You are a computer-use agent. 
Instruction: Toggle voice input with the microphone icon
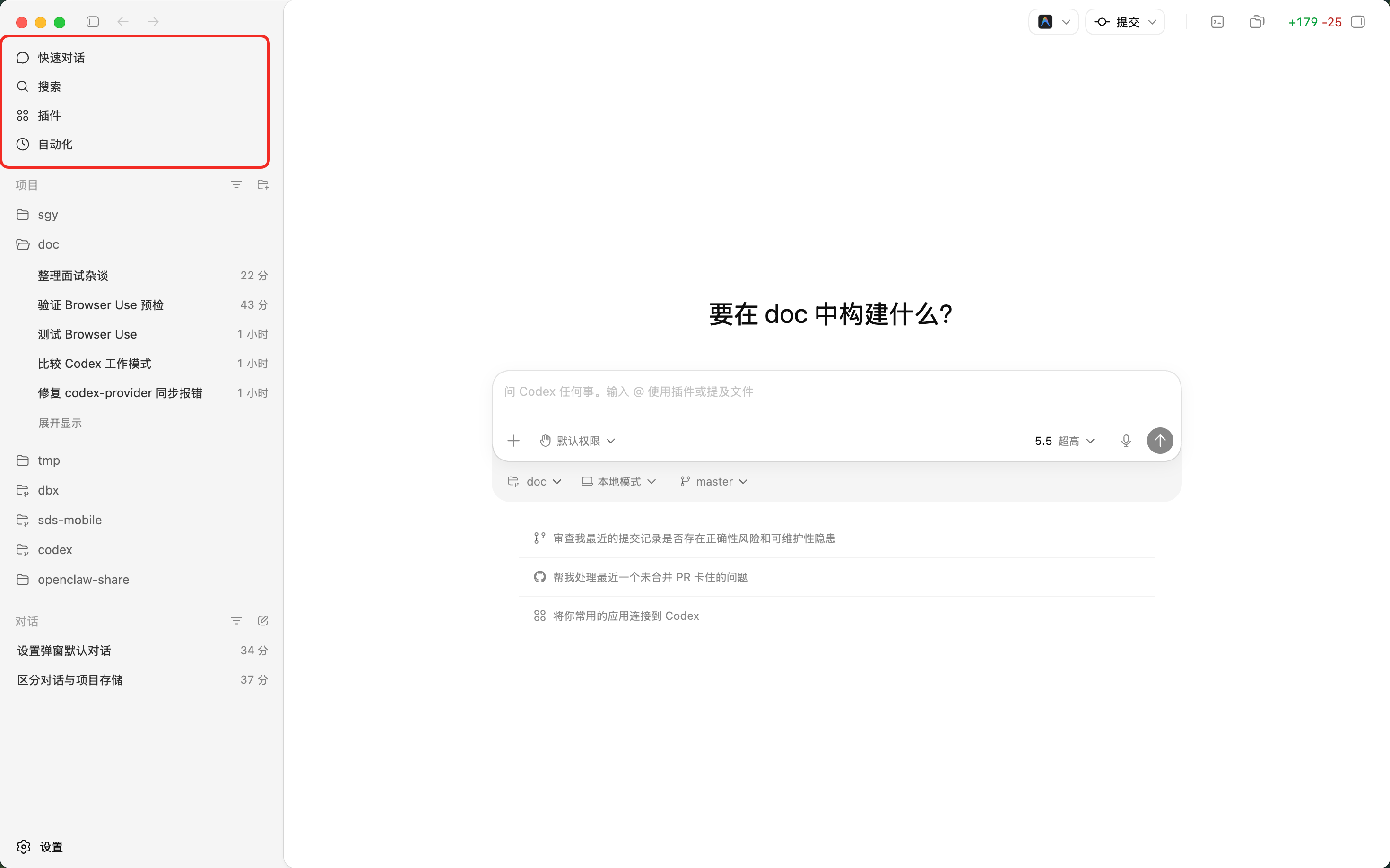[1125, 440]
